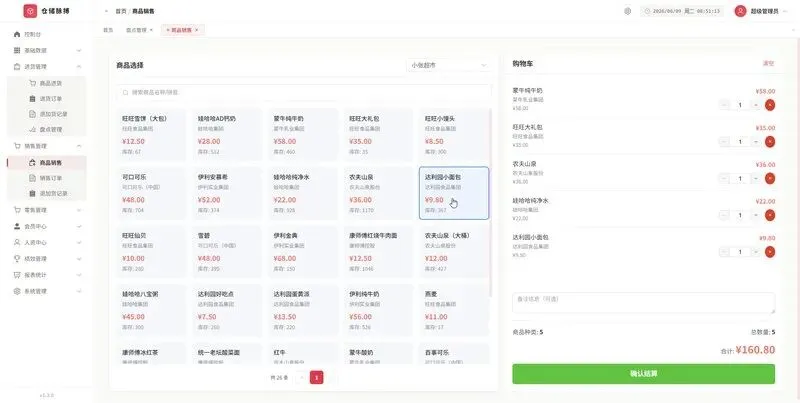This screenshot has width=800, height=403.
Task: Expand the 系统管理 menu chevron
Action: (x=79, y=291)
